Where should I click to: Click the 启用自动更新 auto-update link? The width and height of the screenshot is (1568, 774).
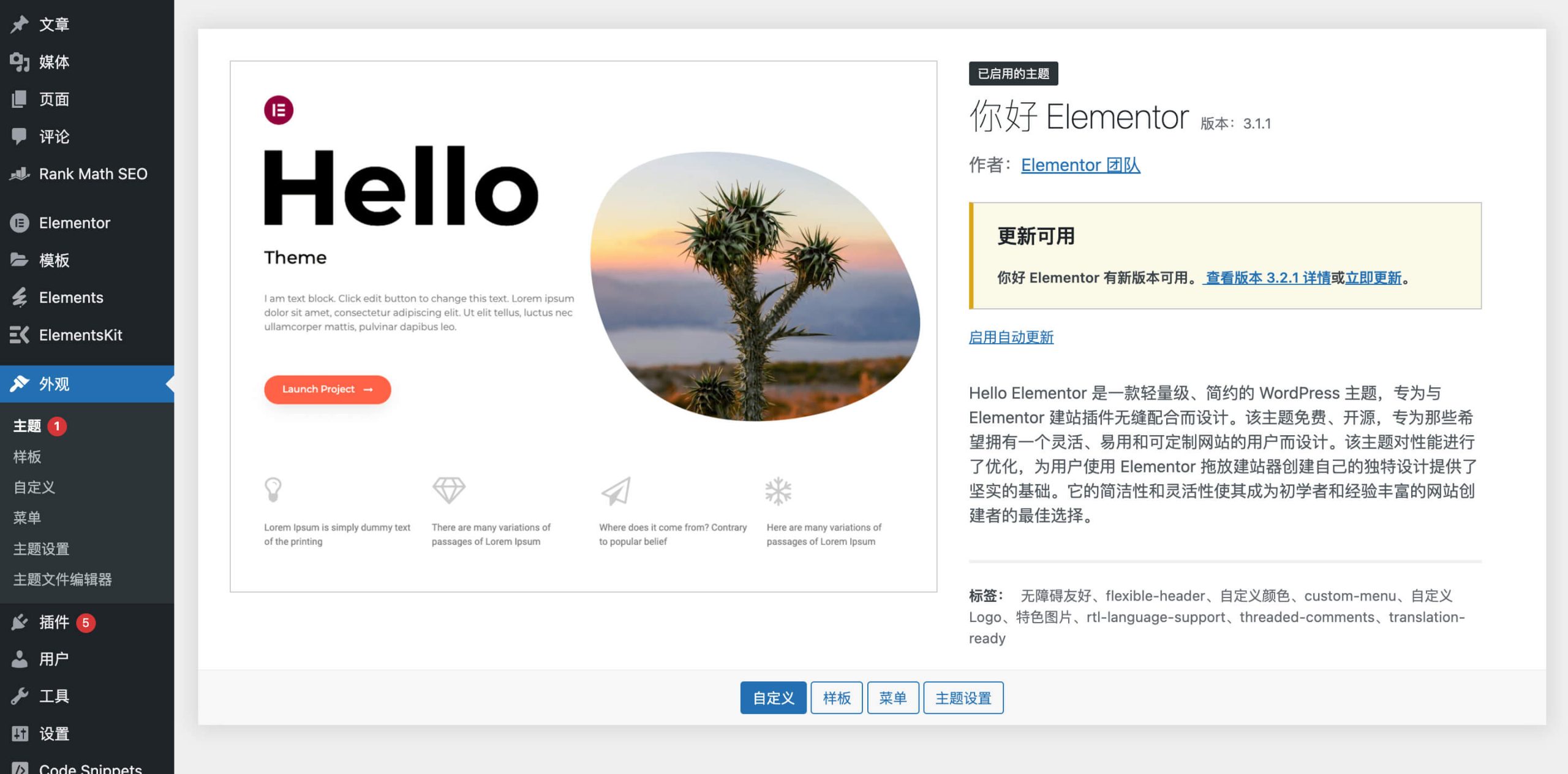pos(1011,337)
